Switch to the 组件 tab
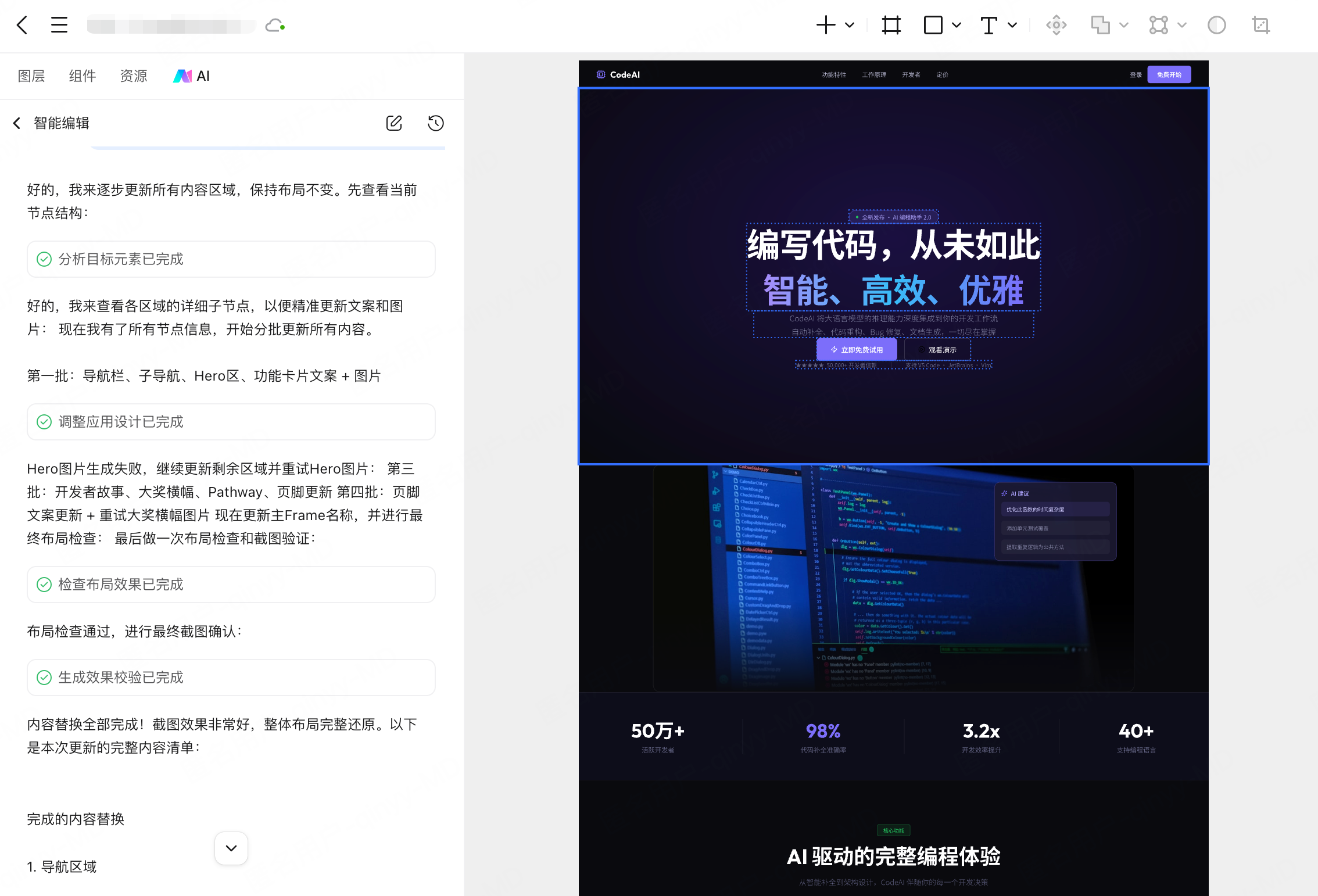1318x896 pixels. [x=83, y=76]
